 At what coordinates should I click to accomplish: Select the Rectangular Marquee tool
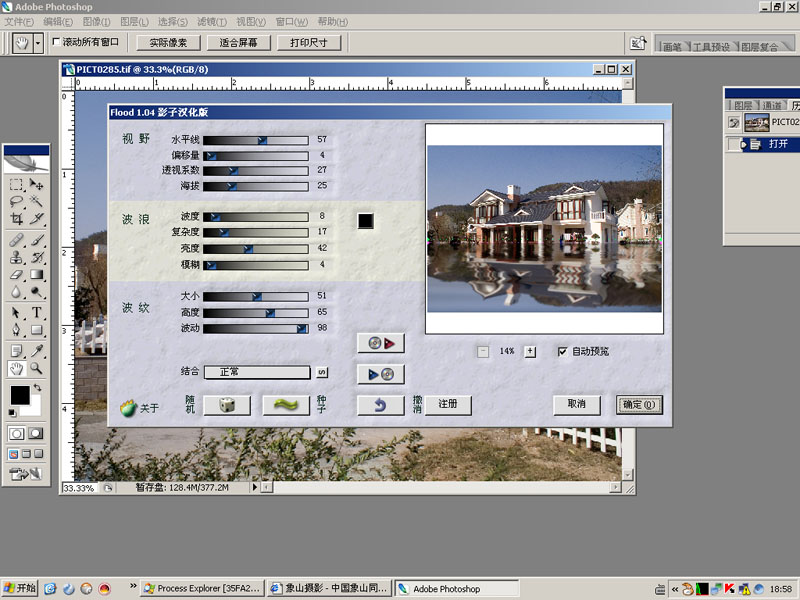point(16,185)
